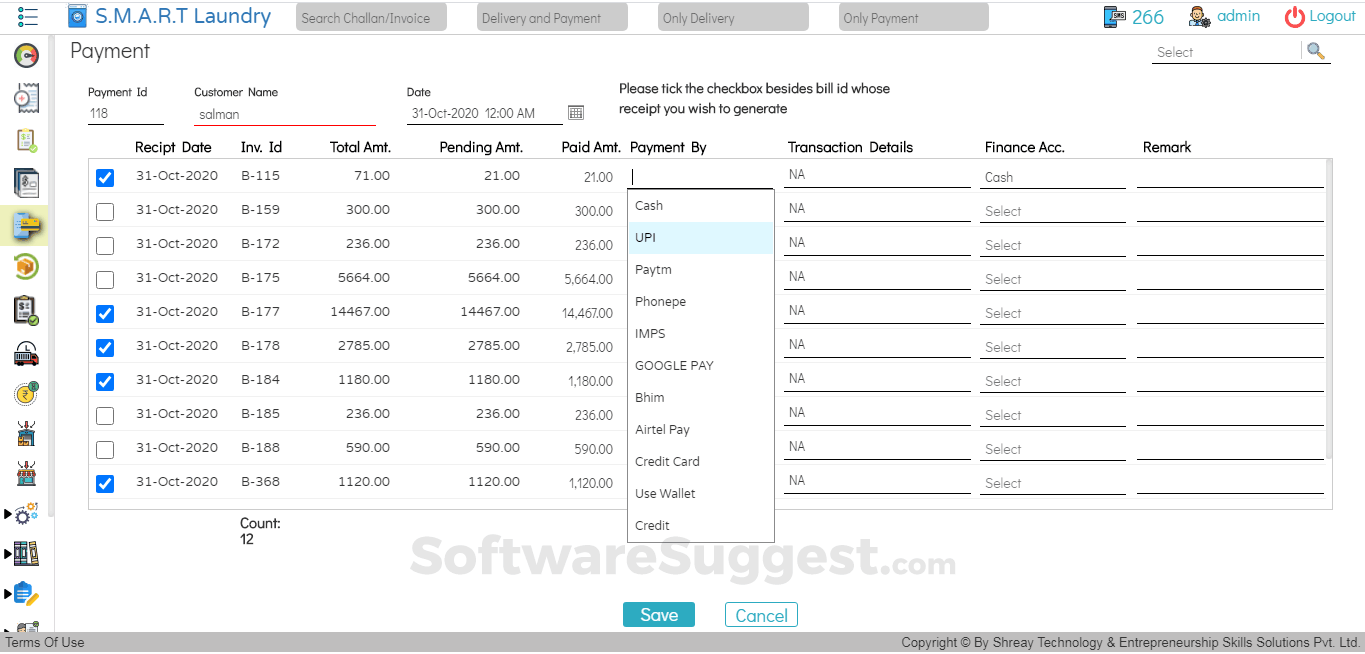Open the dashboard speedometer icon in sidebar
The image size is (1365, 654).
click(26, 56)
